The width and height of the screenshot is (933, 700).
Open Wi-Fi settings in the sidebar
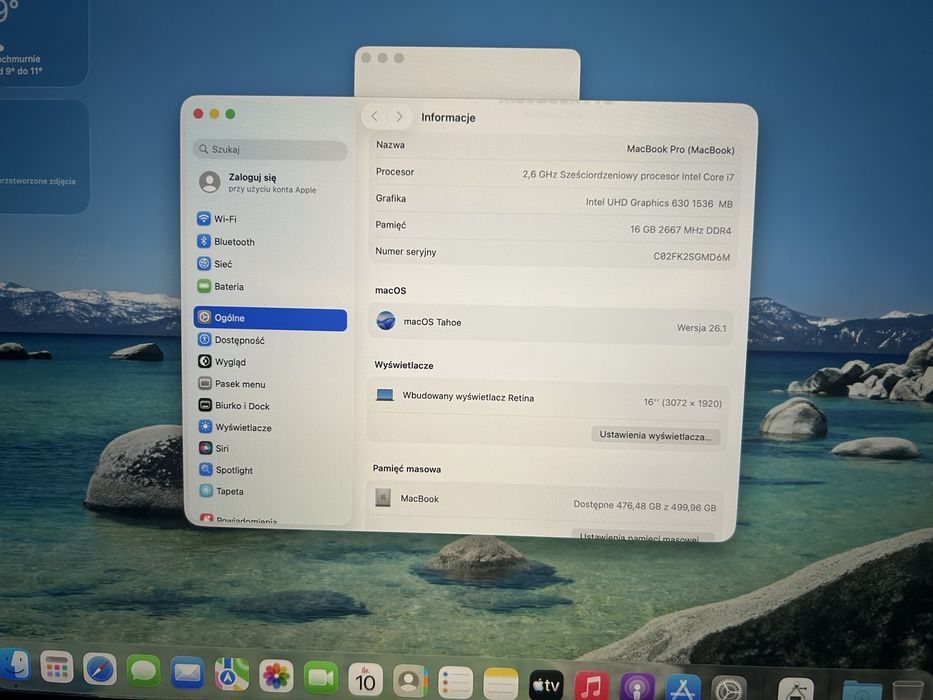(x=217, y=218)
